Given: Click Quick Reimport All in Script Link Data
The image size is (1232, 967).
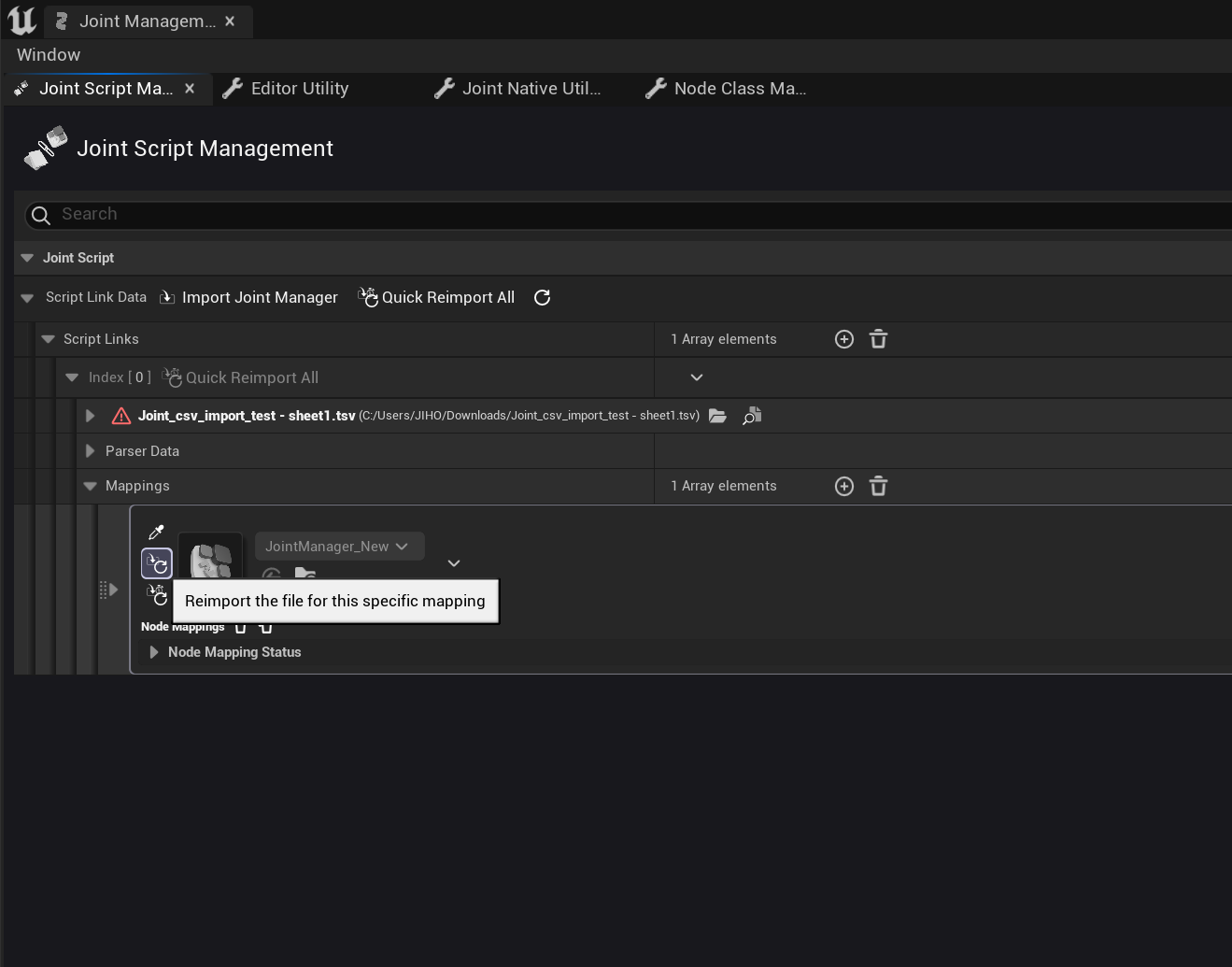Looking at the screenshot, I should tap(437, 297).
